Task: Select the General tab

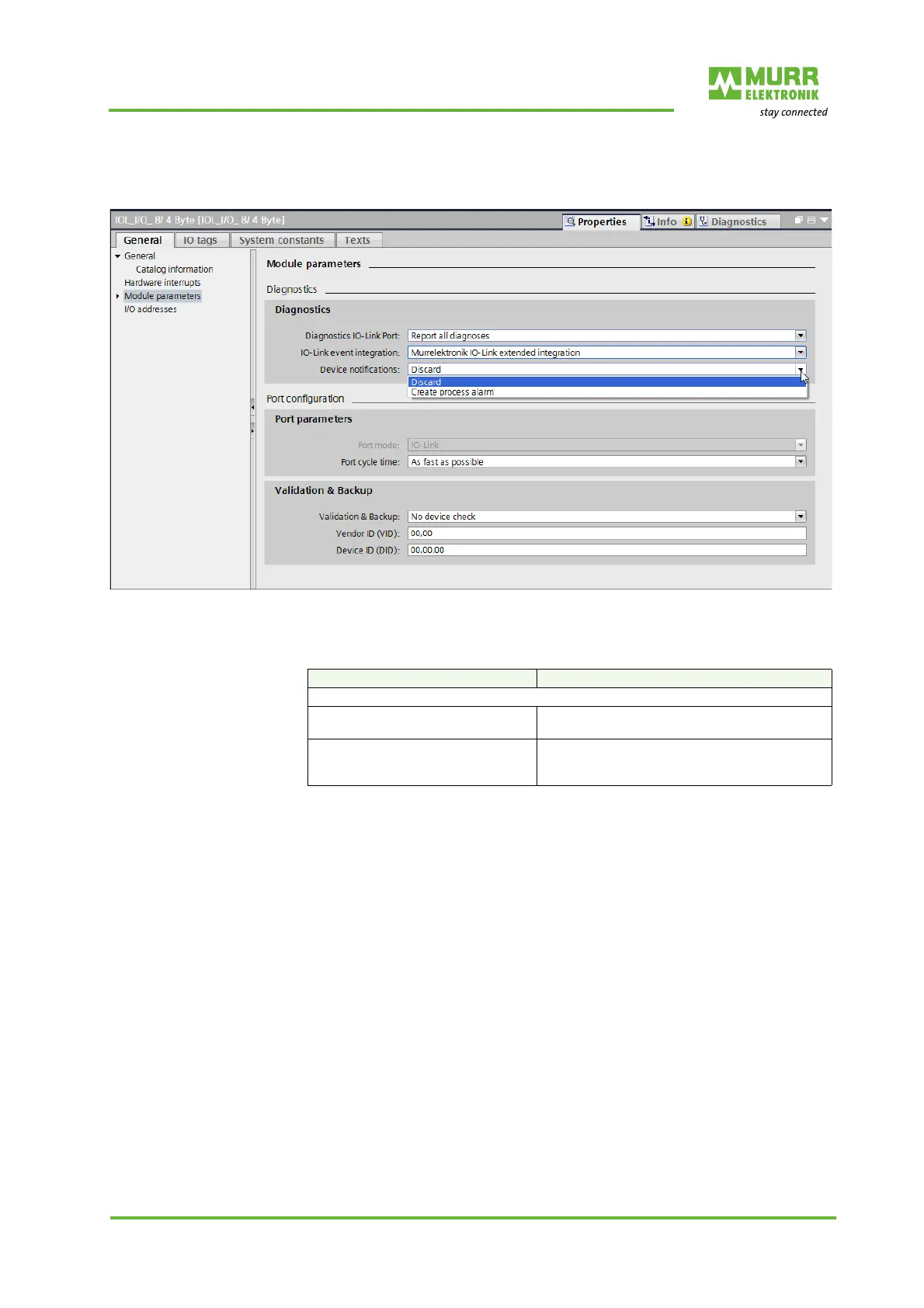Action: (143, 240)
